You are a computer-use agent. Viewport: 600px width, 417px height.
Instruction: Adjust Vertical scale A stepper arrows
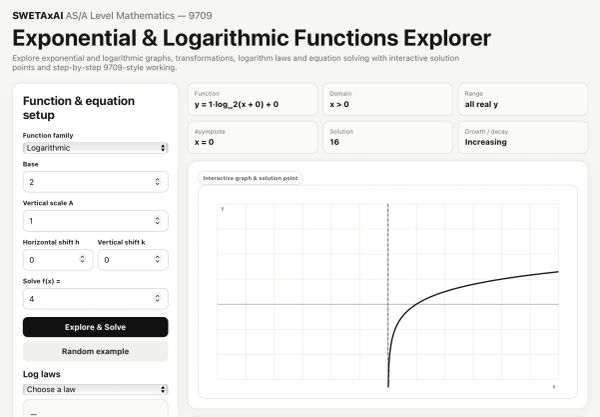157,221
